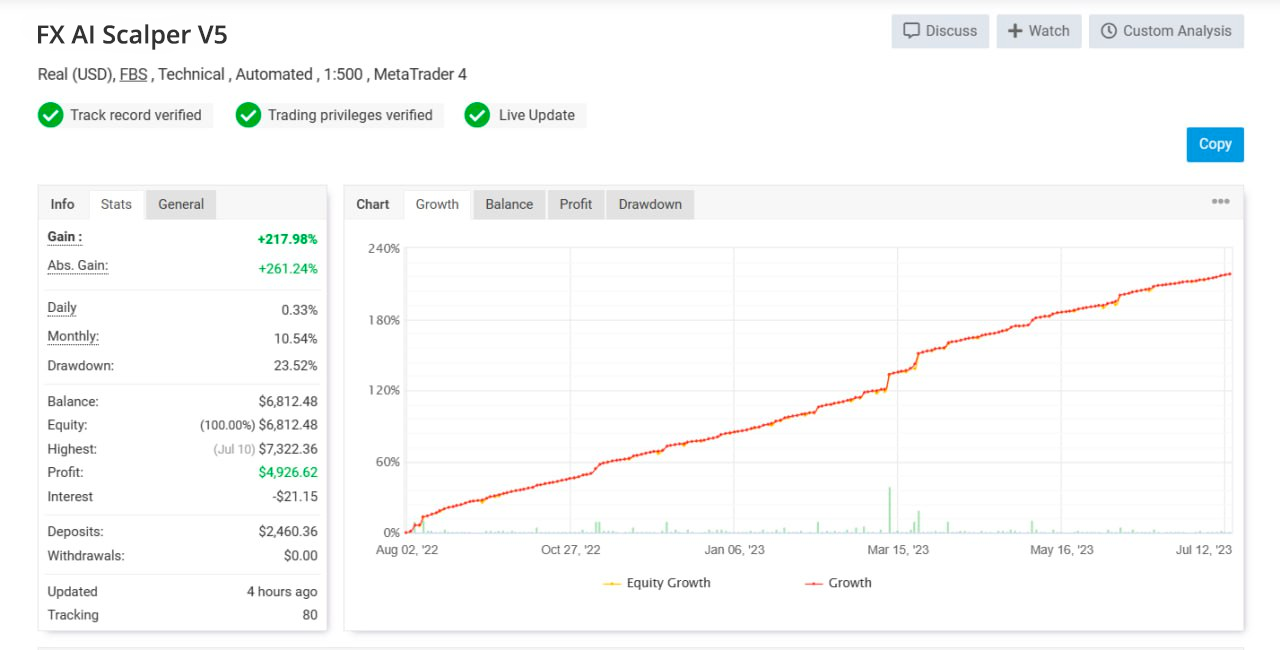
Task: Open the FBS broker link
Action: coord(133,74)
